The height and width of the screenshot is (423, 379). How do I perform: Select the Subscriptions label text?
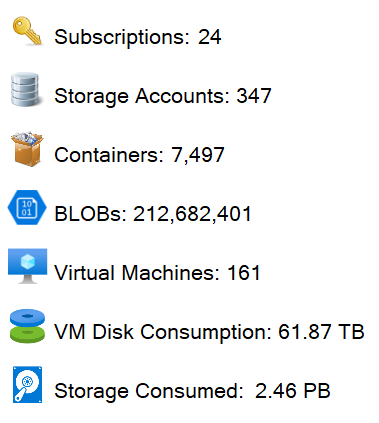click(122, 37)
